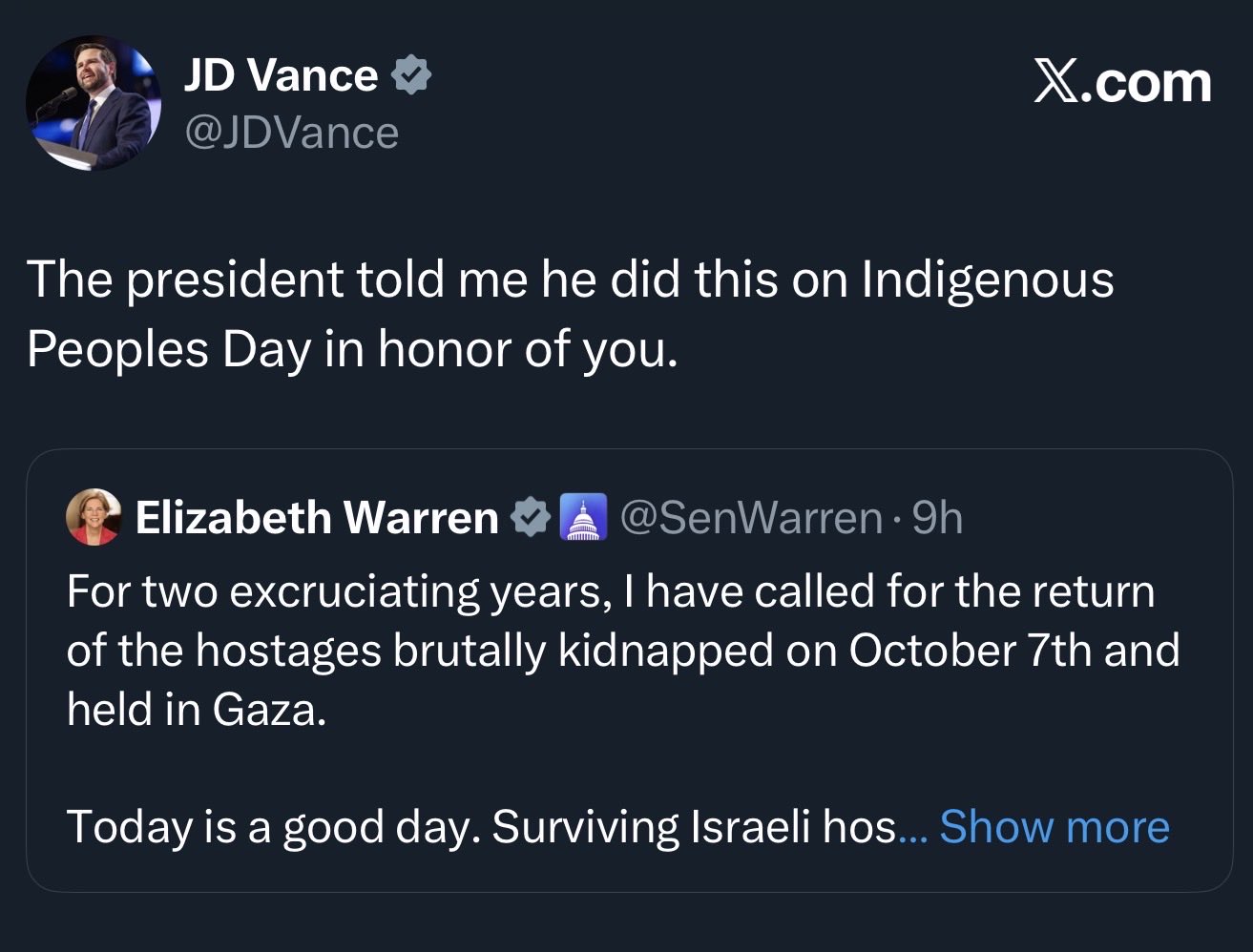Open the @JDVance handle

291,133
